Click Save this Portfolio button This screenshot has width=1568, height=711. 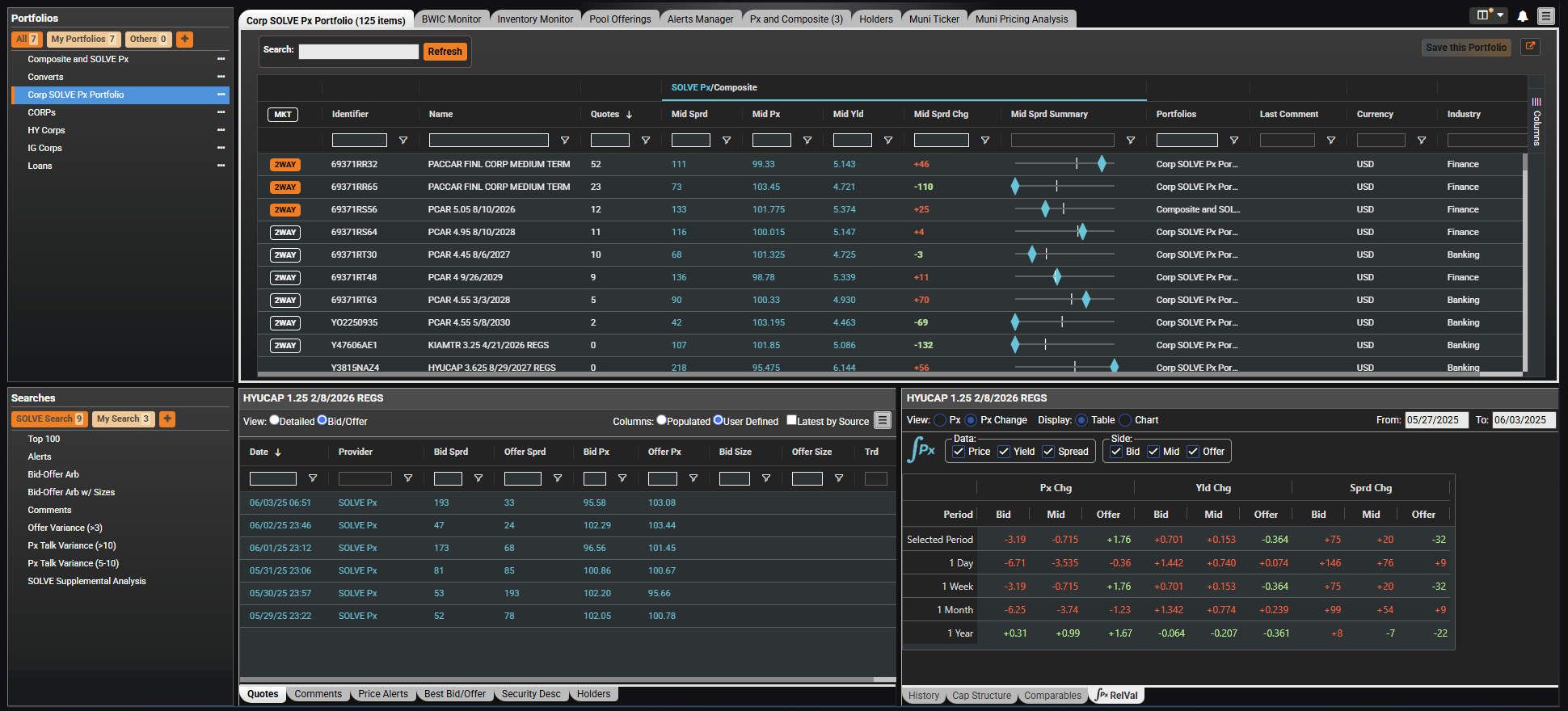pos(1465,48)
